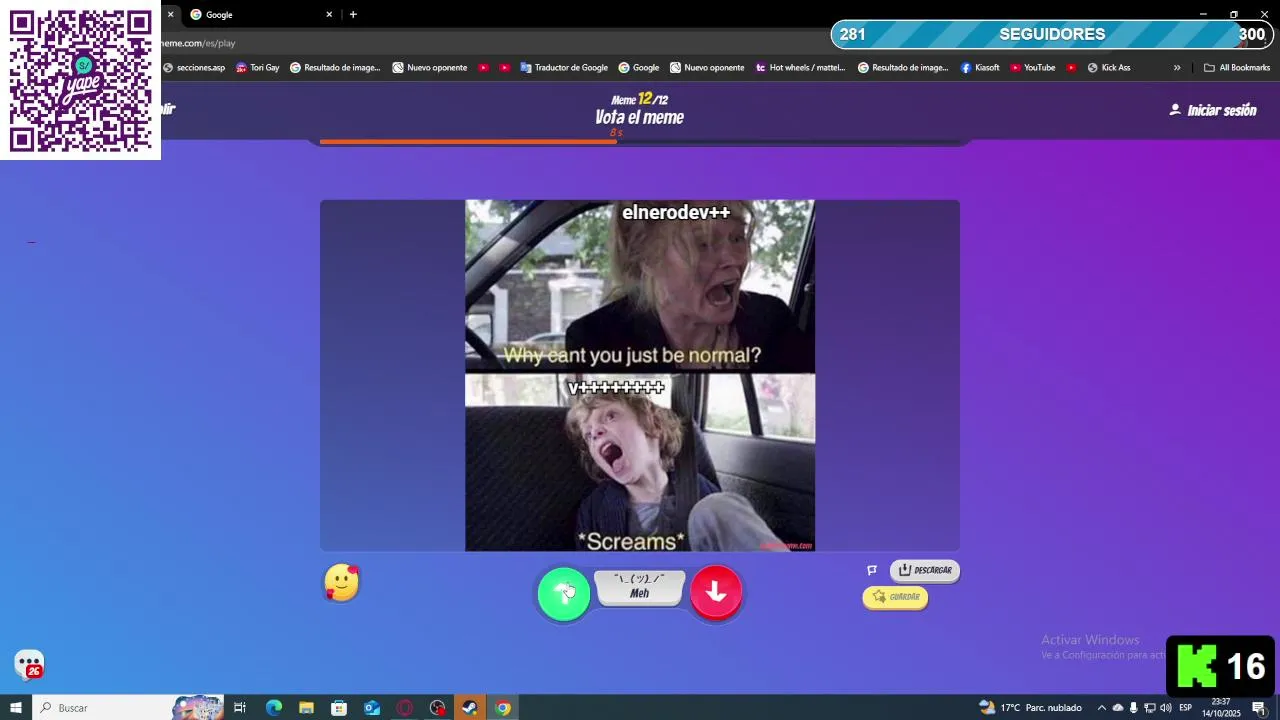Save the meme with Guardar
This screenshot has height=720, width=1280.
point(895,597)
